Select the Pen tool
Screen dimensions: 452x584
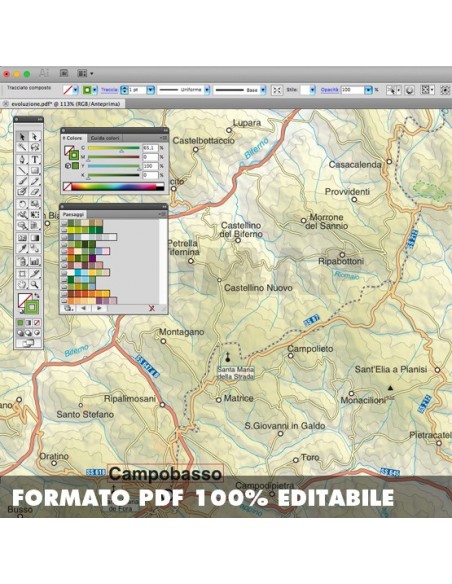click(22, 159)
